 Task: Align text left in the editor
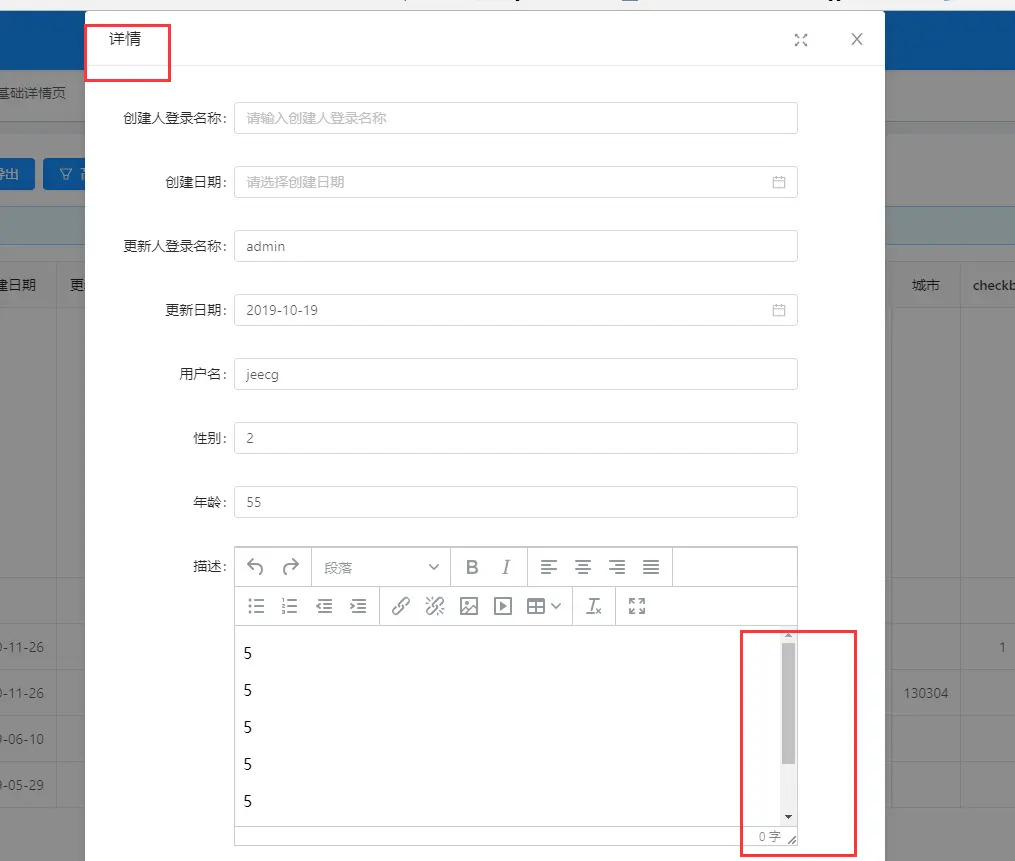click(548, 567)
